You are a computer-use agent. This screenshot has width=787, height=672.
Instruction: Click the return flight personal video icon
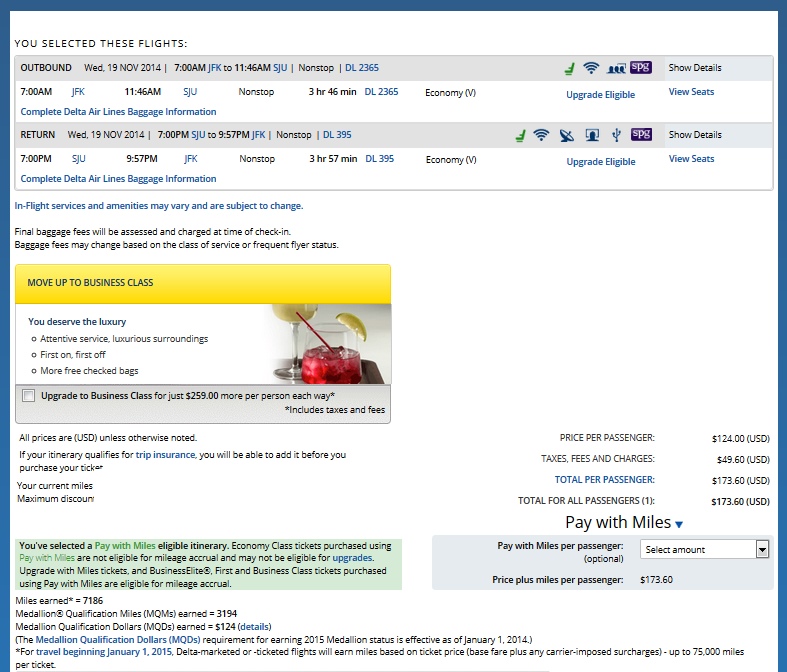tap(592, 135)
